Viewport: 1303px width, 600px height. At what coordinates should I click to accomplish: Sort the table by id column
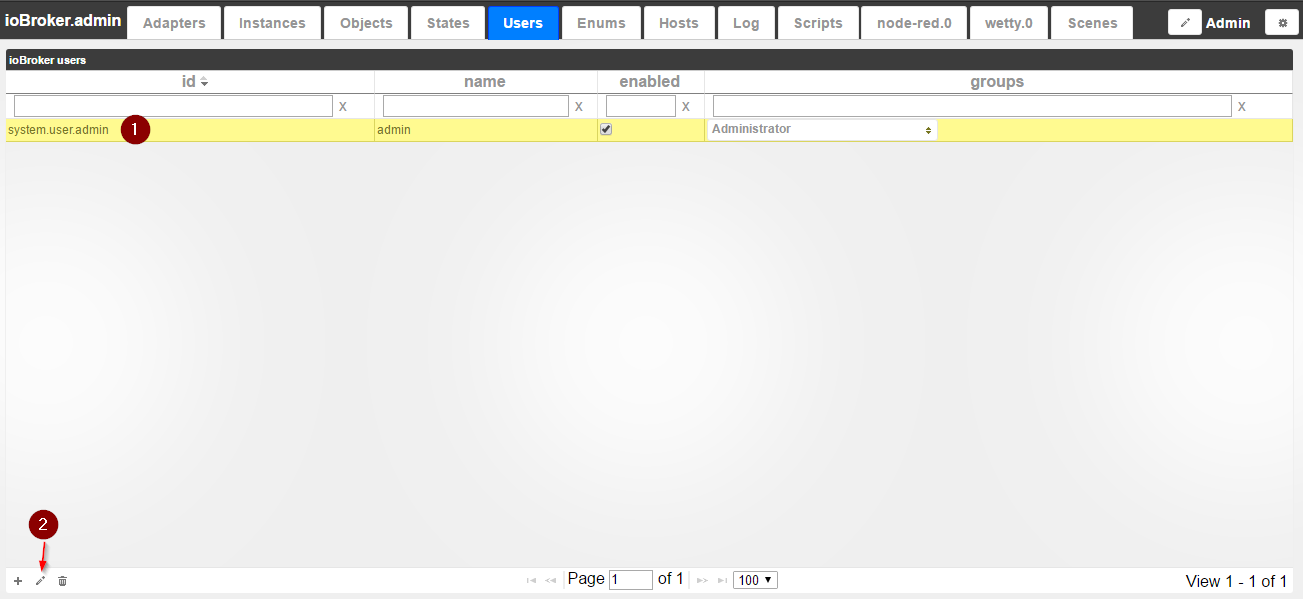pyautogui.click(x=189, y=82)
